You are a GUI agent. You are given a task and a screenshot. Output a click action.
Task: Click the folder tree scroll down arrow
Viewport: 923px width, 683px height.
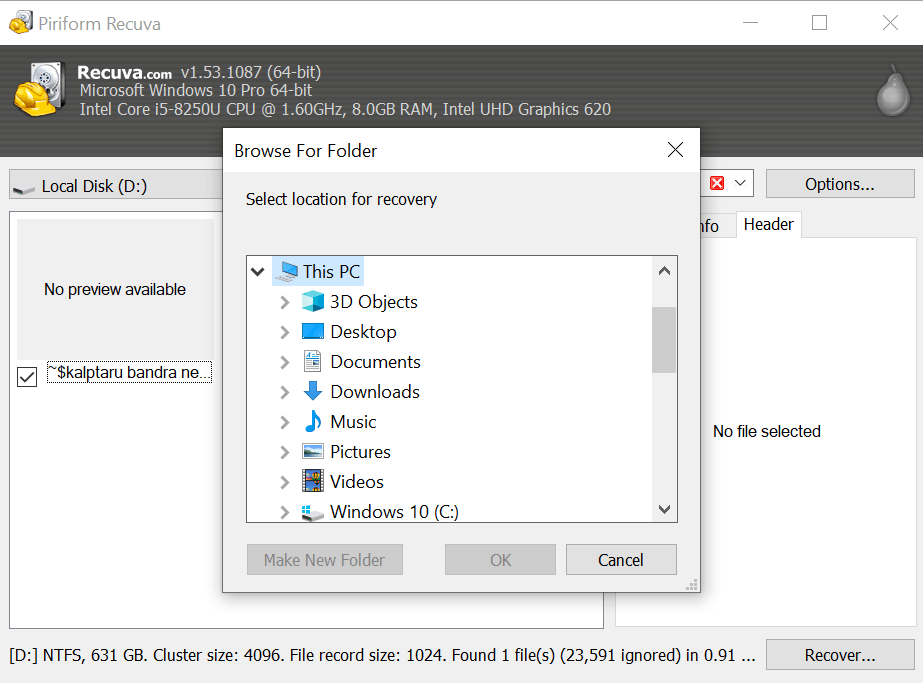tap(665, 509)
